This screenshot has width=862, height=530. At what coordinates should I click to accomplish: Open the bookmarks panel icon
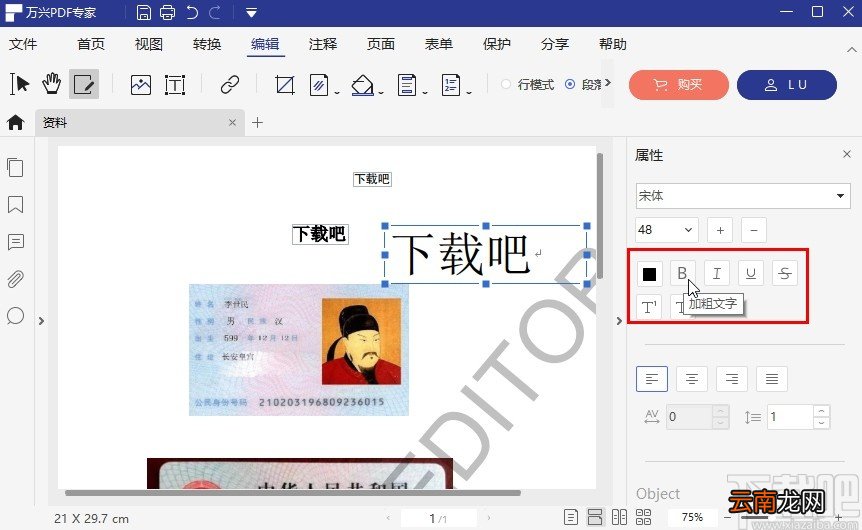15,205
